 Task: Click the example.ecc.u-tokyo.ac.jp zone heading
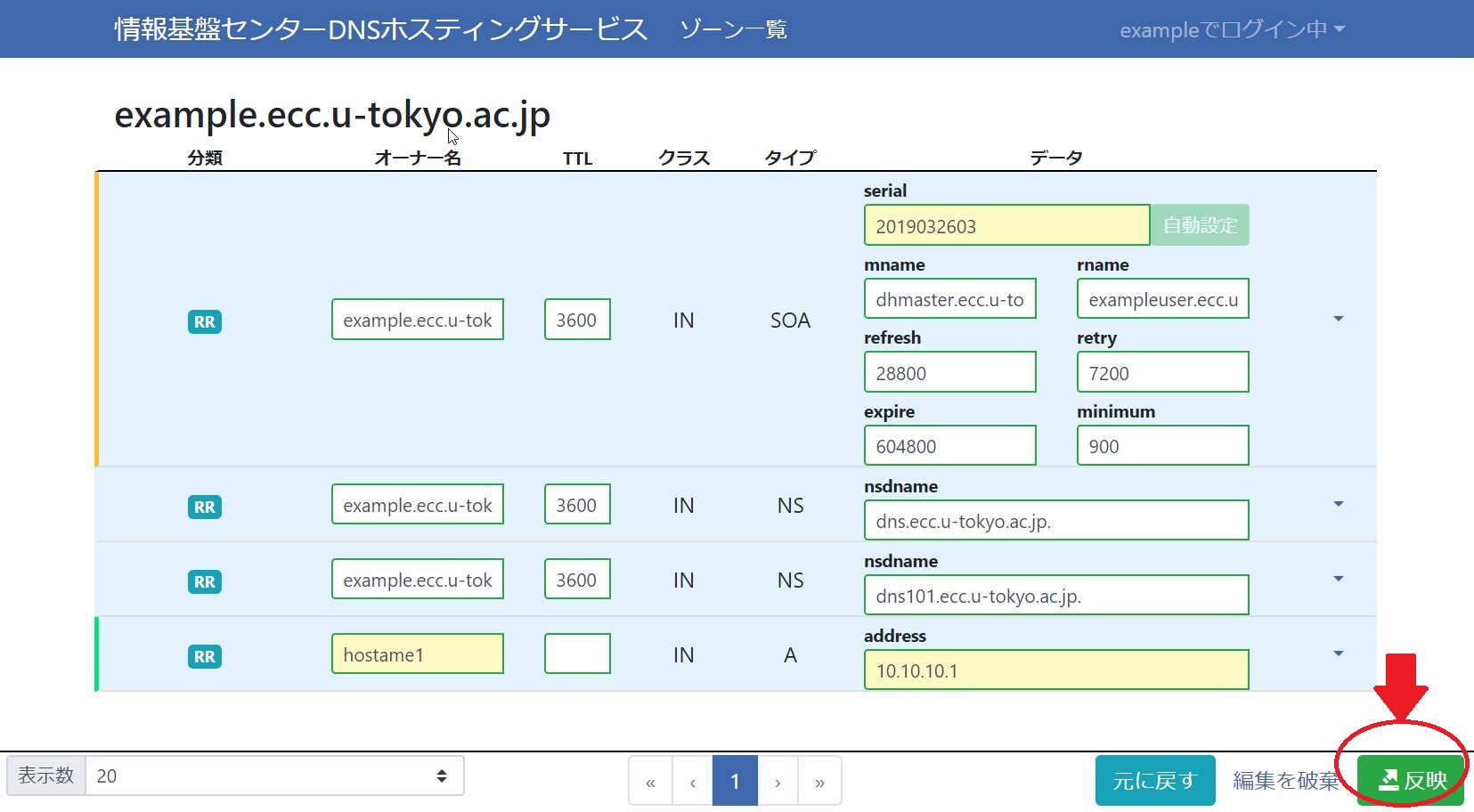[332, 116]
